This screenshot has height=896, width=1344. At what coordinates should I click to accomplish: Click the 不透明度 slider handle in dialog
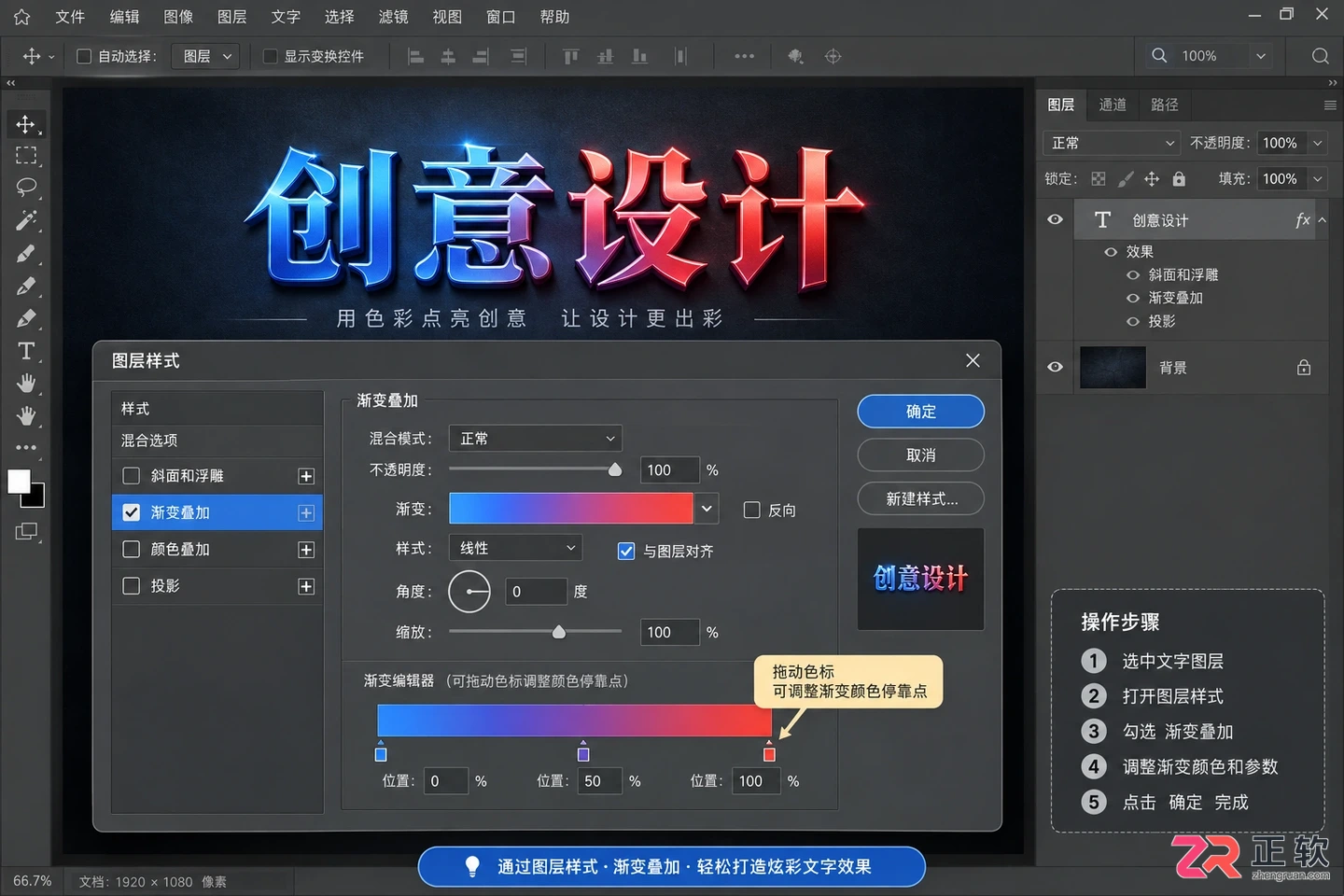point(615,469)
